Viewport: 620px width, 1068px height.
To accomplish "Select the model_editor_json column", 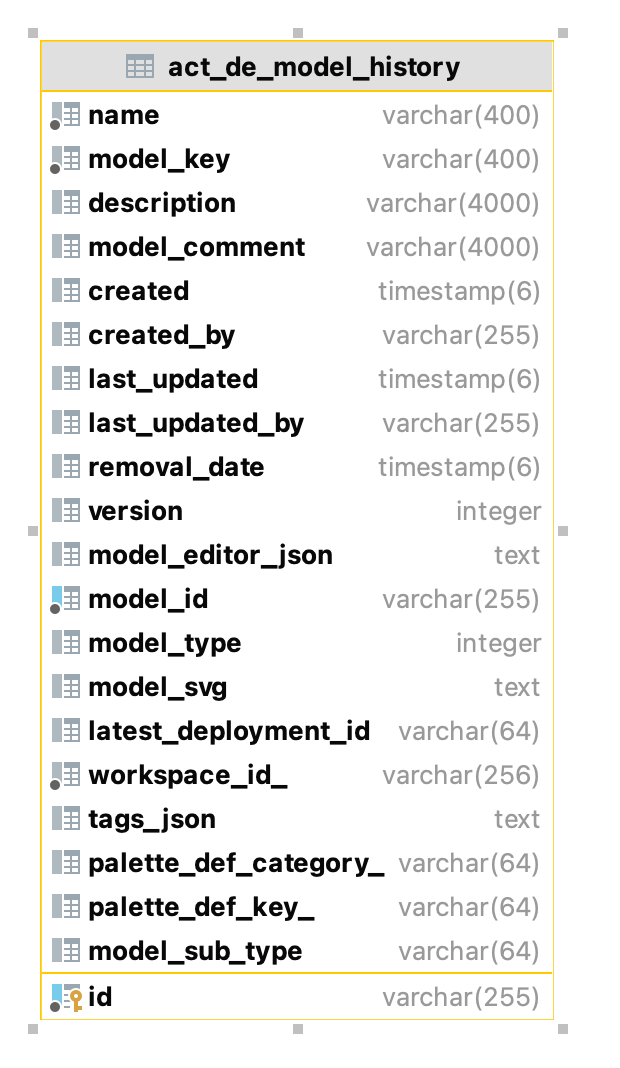I will point(210,556).
